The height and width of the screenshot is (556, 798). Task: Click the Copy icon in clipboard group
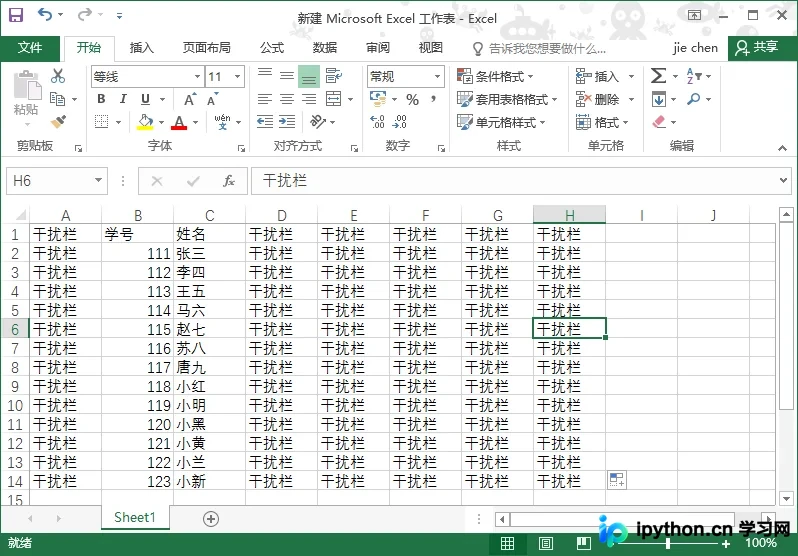point(58,99)
